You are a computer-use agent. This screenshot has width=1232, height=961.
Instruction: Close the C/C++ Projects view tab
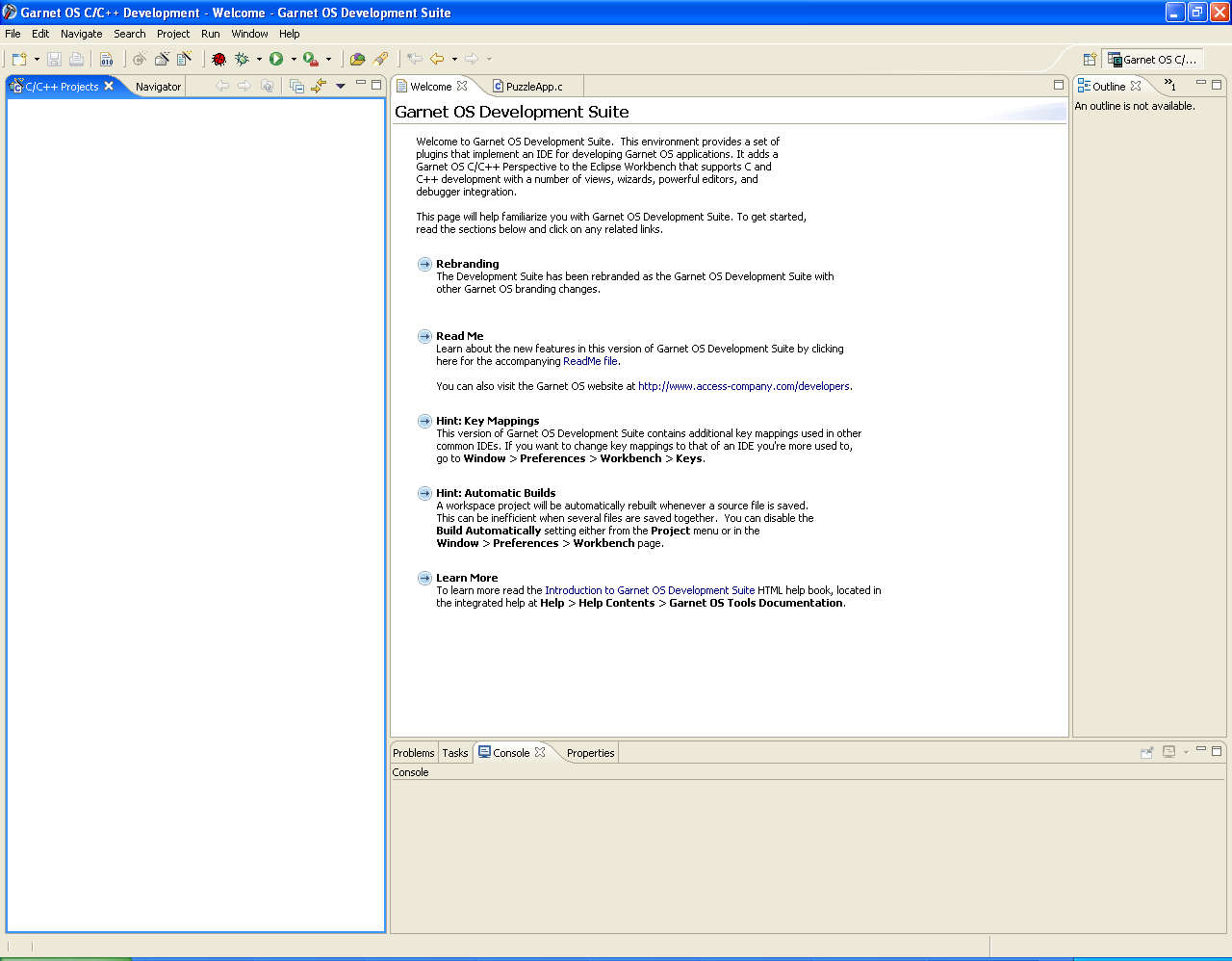[x=109, y=86]
